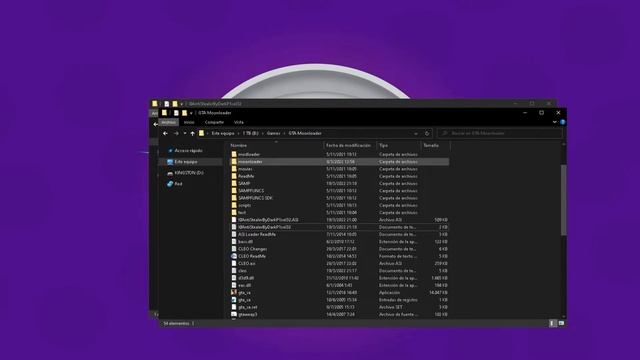Open recent locations dropdown beside forward arrow
The width and height of the screenshot is (640, 360).
pyautogui.click(x=184, y=133)
